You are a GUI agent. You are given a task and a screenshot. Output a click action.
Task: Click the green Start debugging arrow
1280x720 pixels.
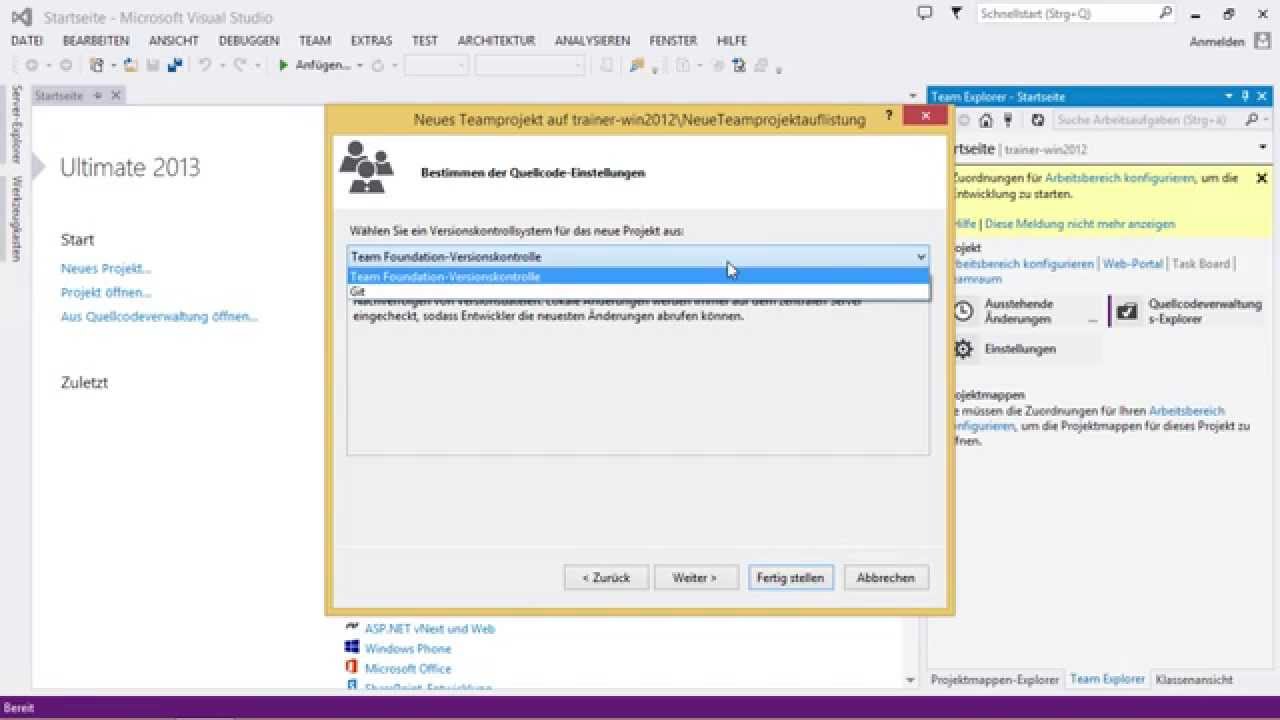pos(284,65)
